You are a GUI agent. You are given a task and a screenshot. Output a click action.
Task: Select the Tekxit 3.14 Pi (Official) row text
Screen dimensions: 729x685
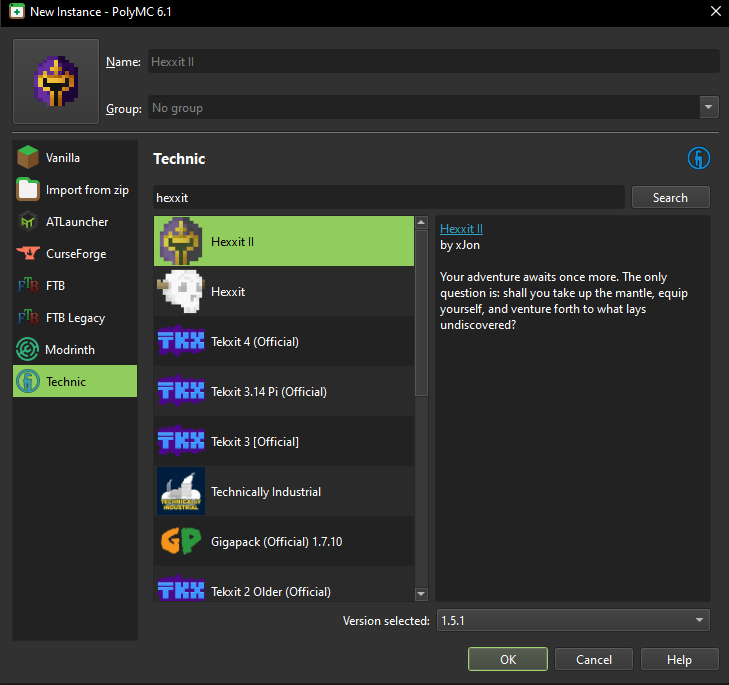(269, 392)
